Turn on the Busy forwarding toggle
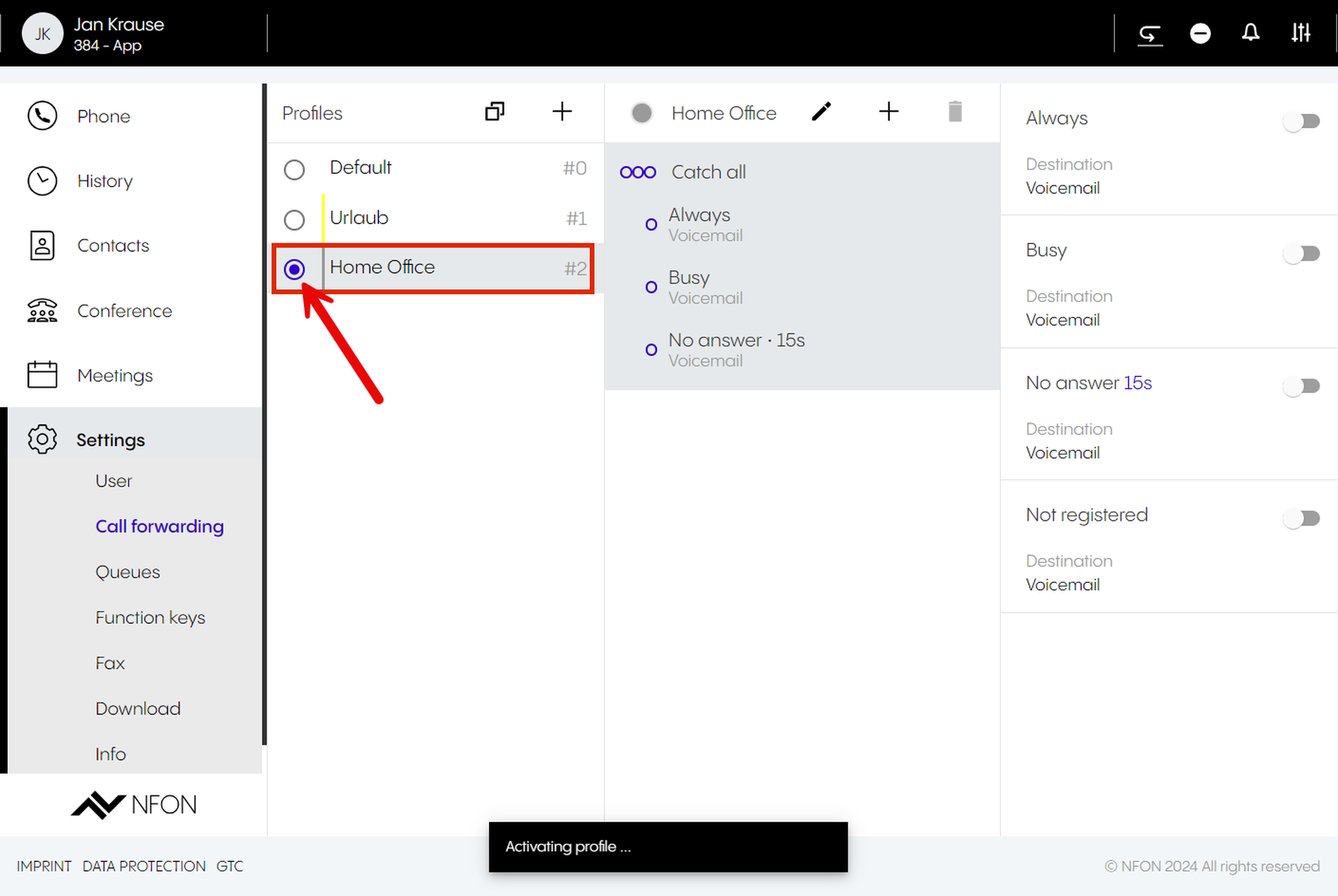This screenshot has width=1338, height=896. click(x=1301, y=253)
